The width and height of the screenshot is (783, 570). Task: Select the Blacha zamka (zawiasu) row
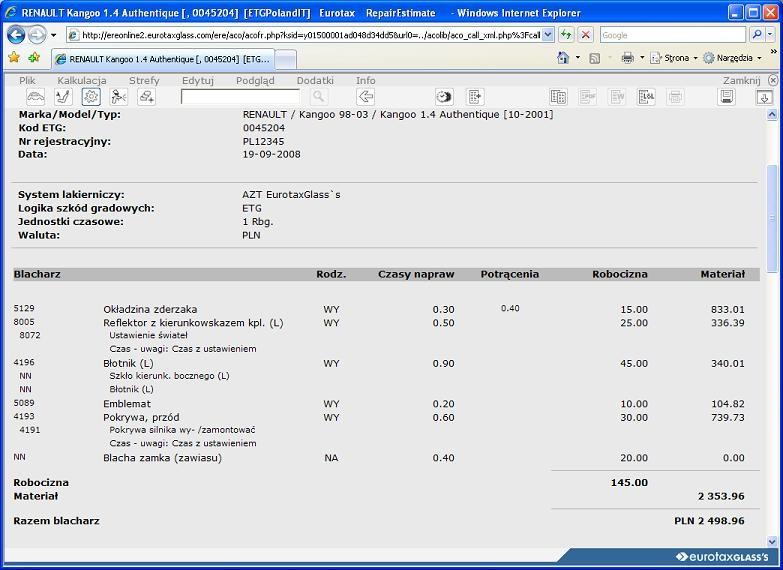click(x=380, y=458)
